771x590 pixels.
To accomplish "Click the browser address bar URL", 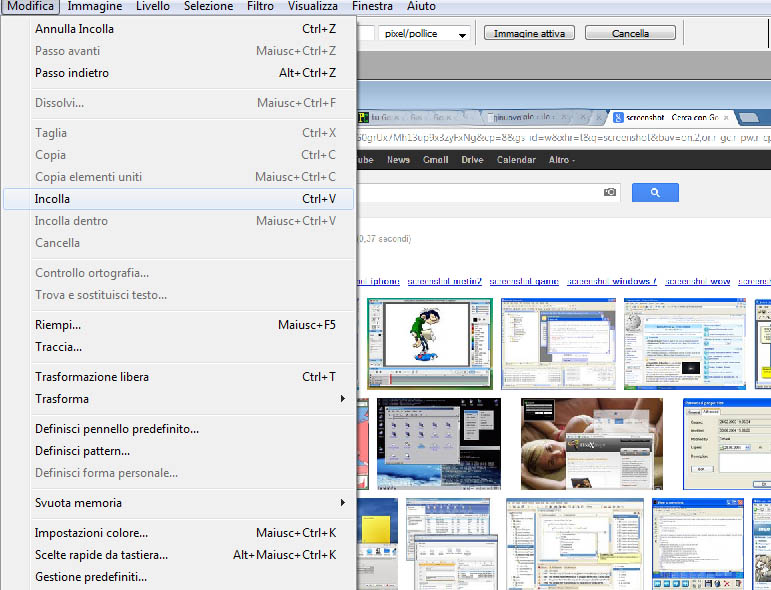I will (564, 138).
